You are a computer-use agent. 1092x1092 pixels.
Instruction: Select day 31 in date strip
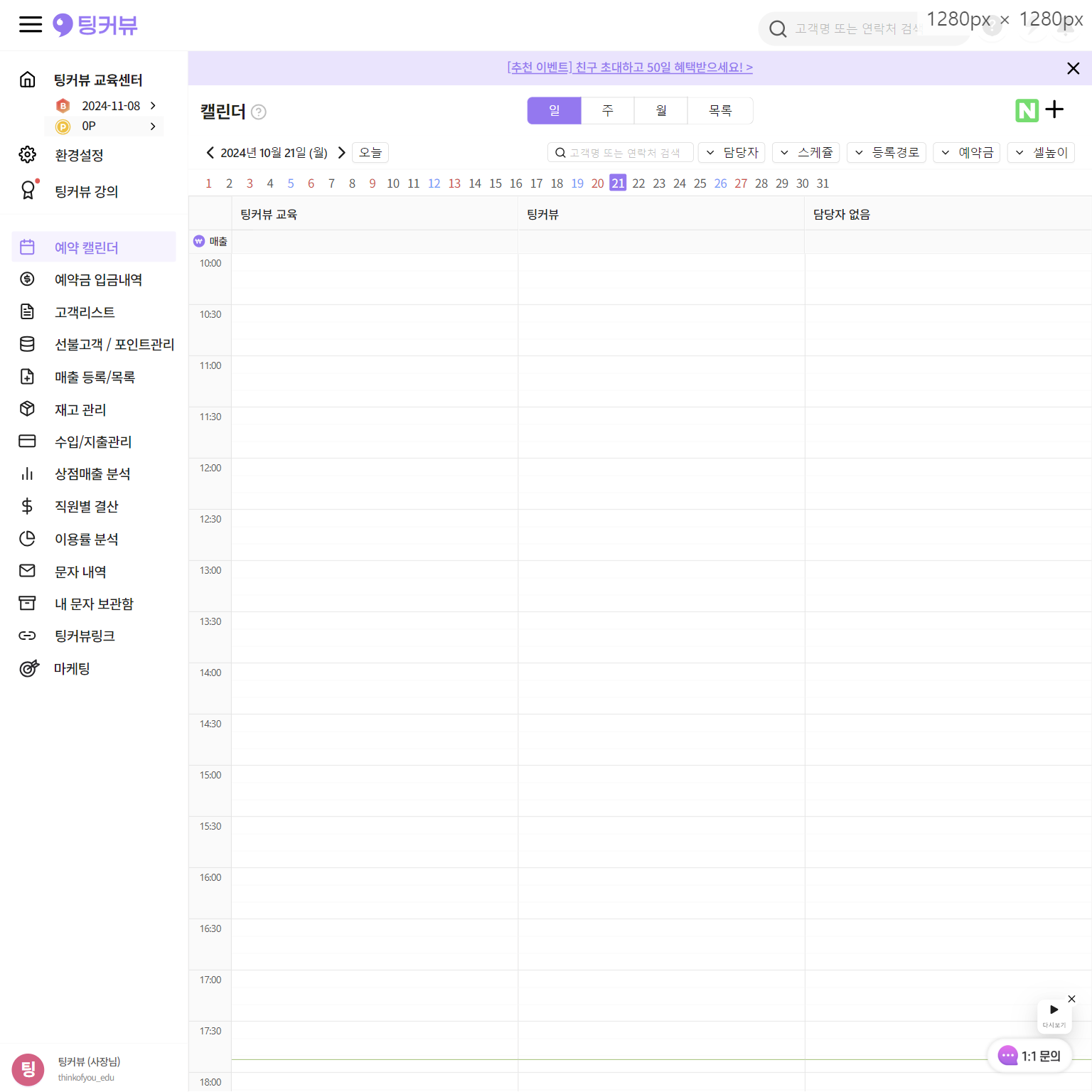pos(823,183)
